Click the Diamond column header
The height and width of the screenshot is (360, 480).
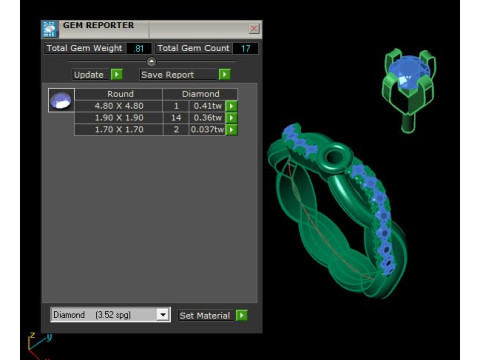(x=200, y=94)
